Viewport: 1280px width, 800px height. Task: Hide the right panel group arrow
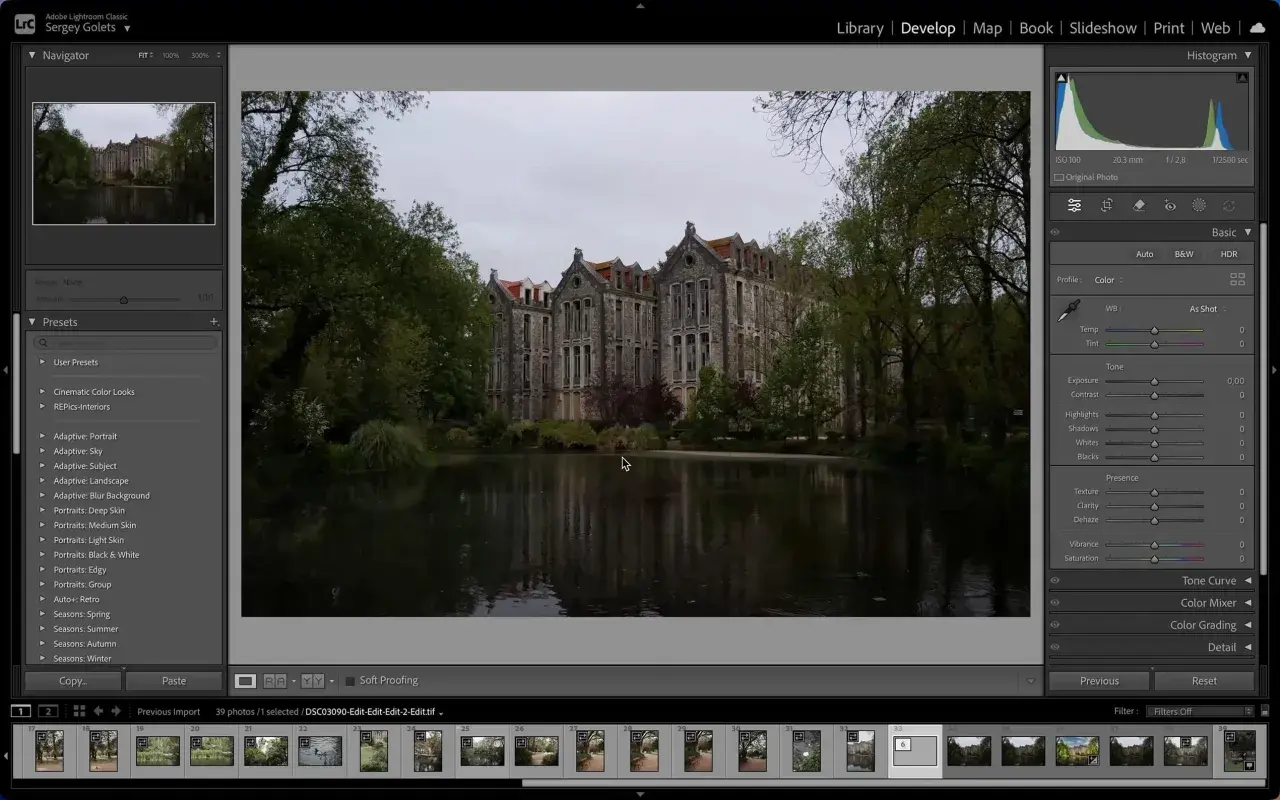[x=1274, y=370]
